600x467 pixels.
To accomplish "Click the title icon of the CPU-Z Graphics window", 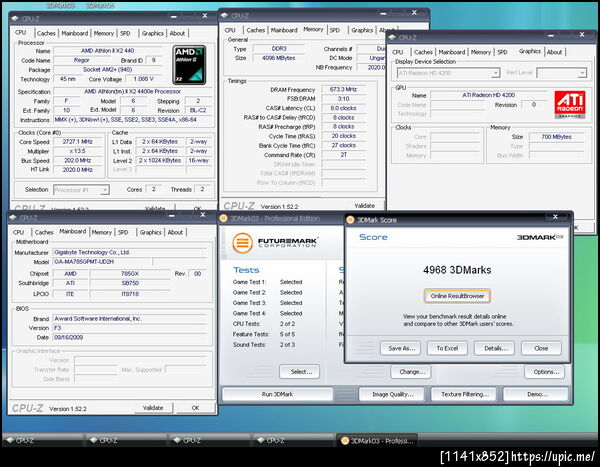I will (x=392, y=38).
